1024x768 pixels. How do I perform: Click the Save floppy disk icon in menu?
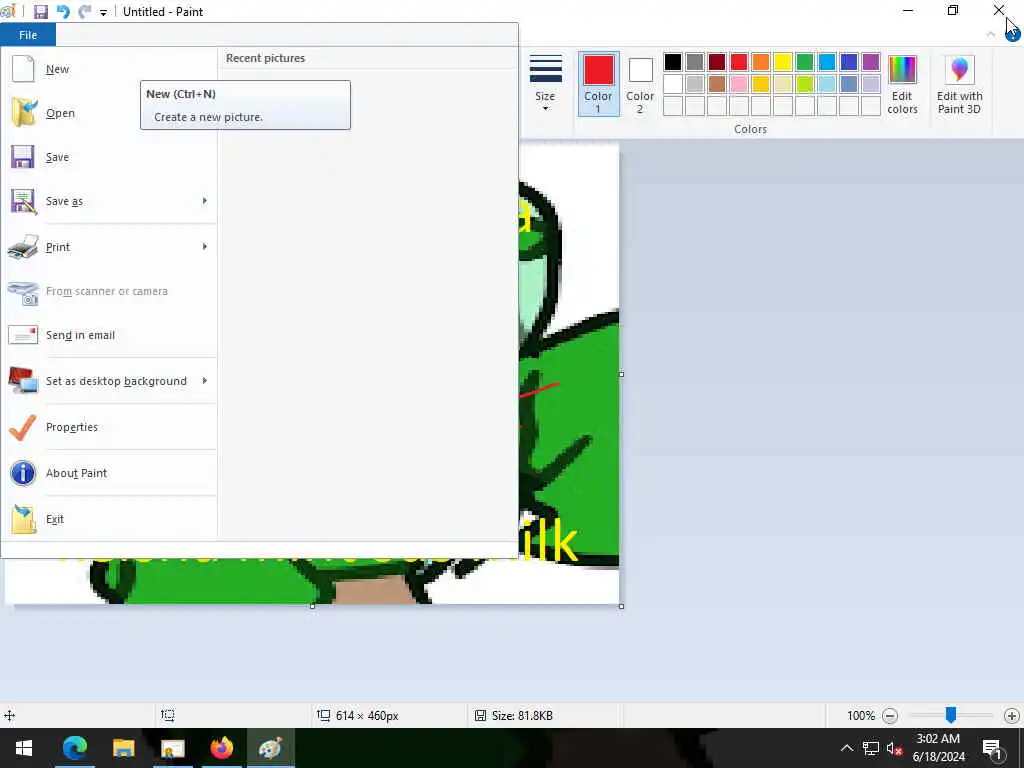click(23, 157)
